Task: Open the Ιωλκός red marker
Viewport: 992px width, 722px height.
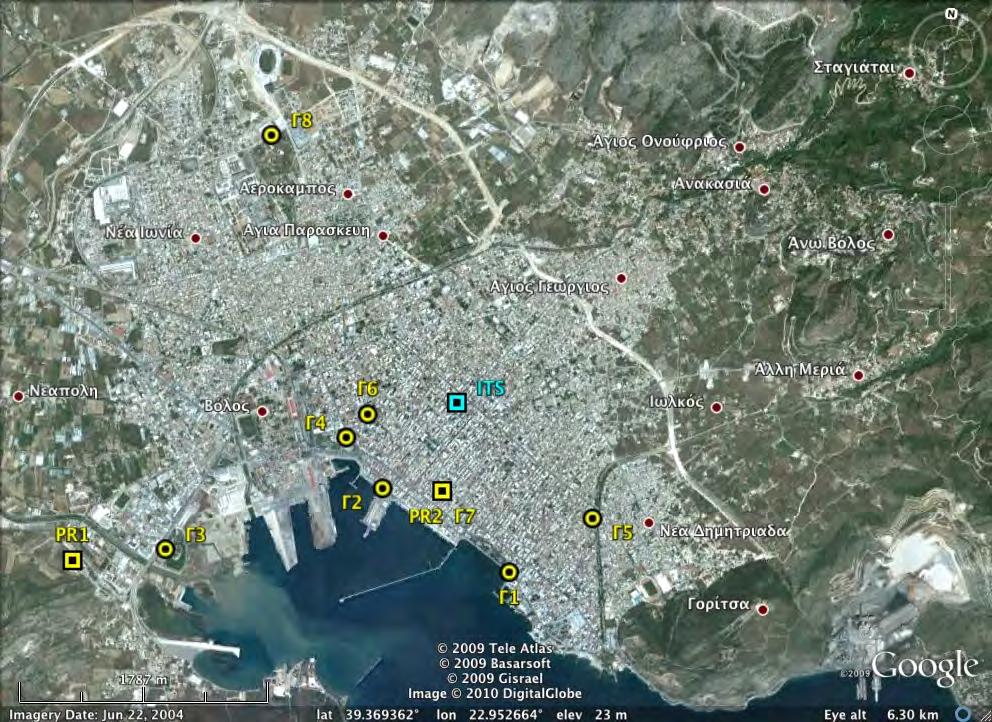Action: 716,408
